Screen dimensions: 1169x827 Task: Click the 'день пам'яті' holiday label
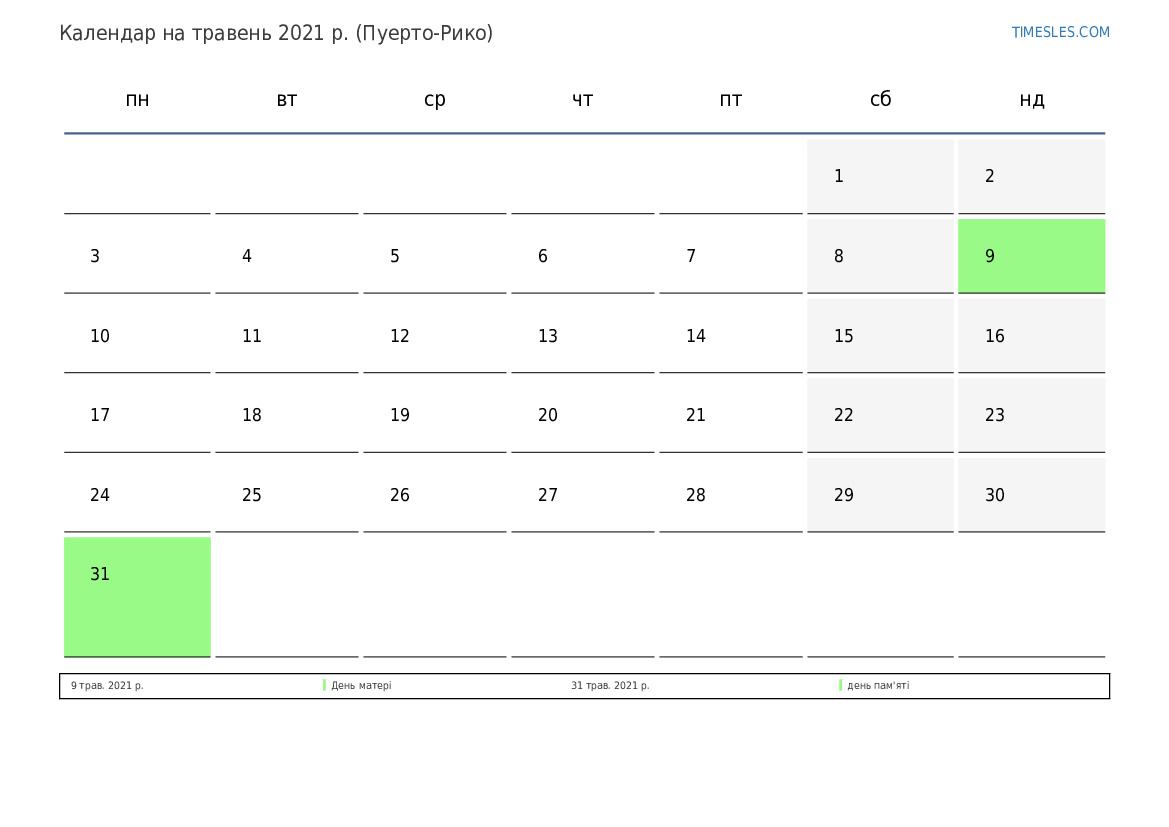coord(878,685)
